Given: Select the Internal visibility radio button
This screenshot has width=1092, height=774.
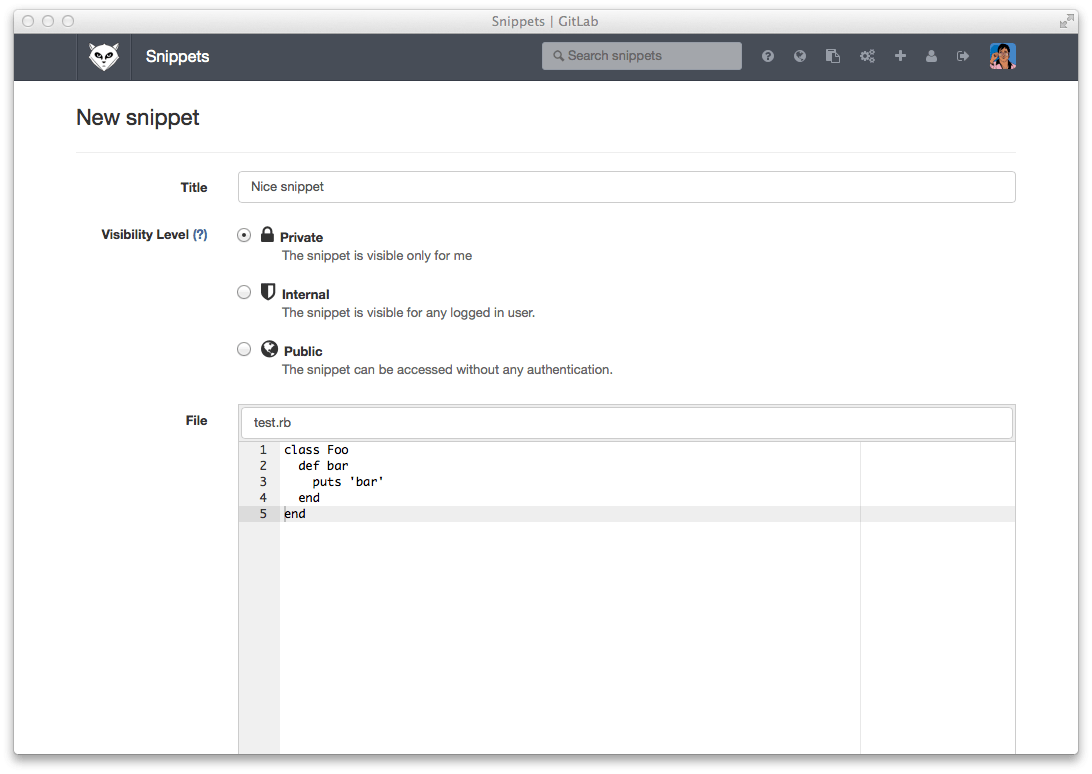Looking at the screenshot, I should click(244, 293).
